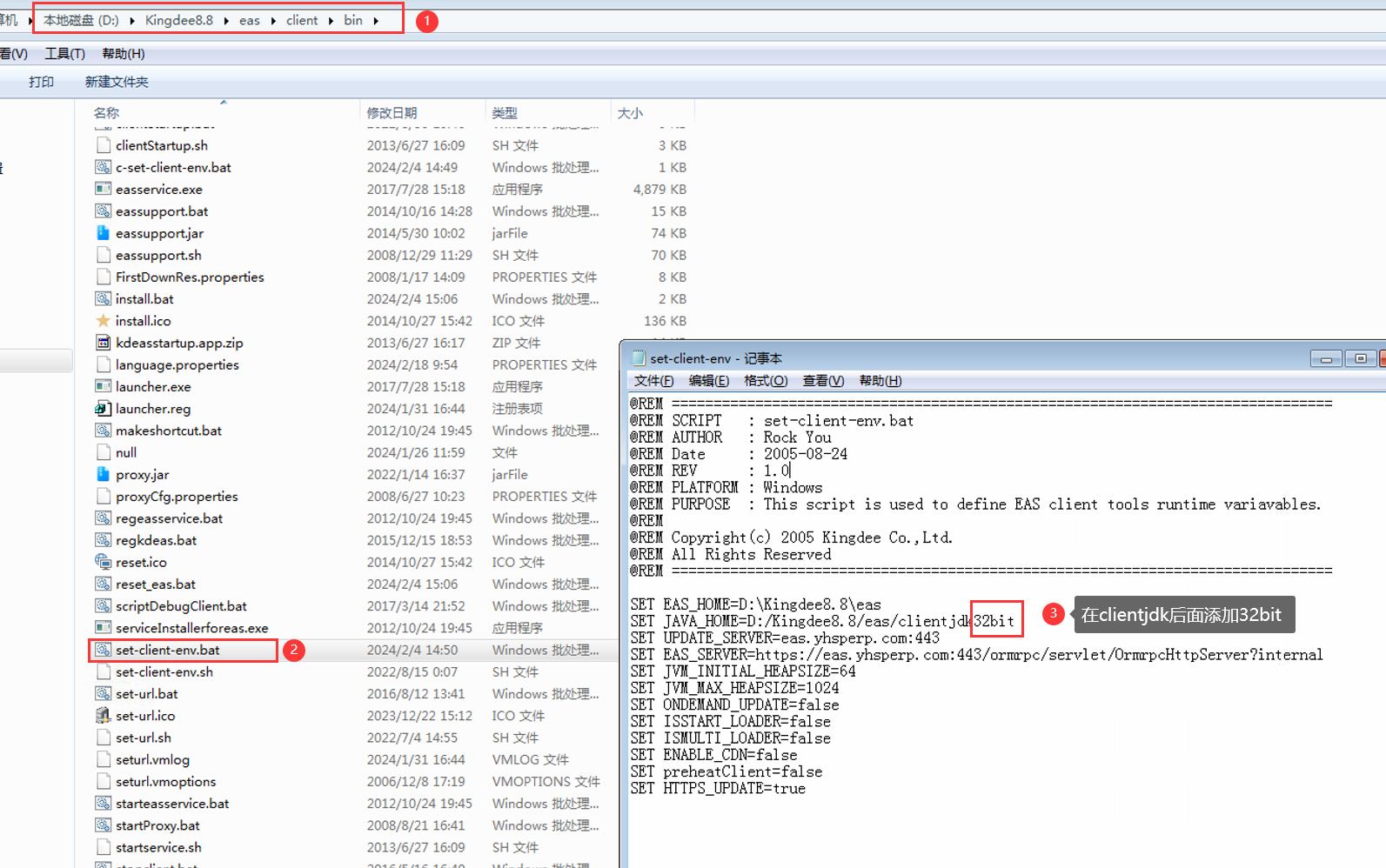Select the proxyCfg.properties file name
This screenshot has width=1386, height=868.
[x=177, y=496]
